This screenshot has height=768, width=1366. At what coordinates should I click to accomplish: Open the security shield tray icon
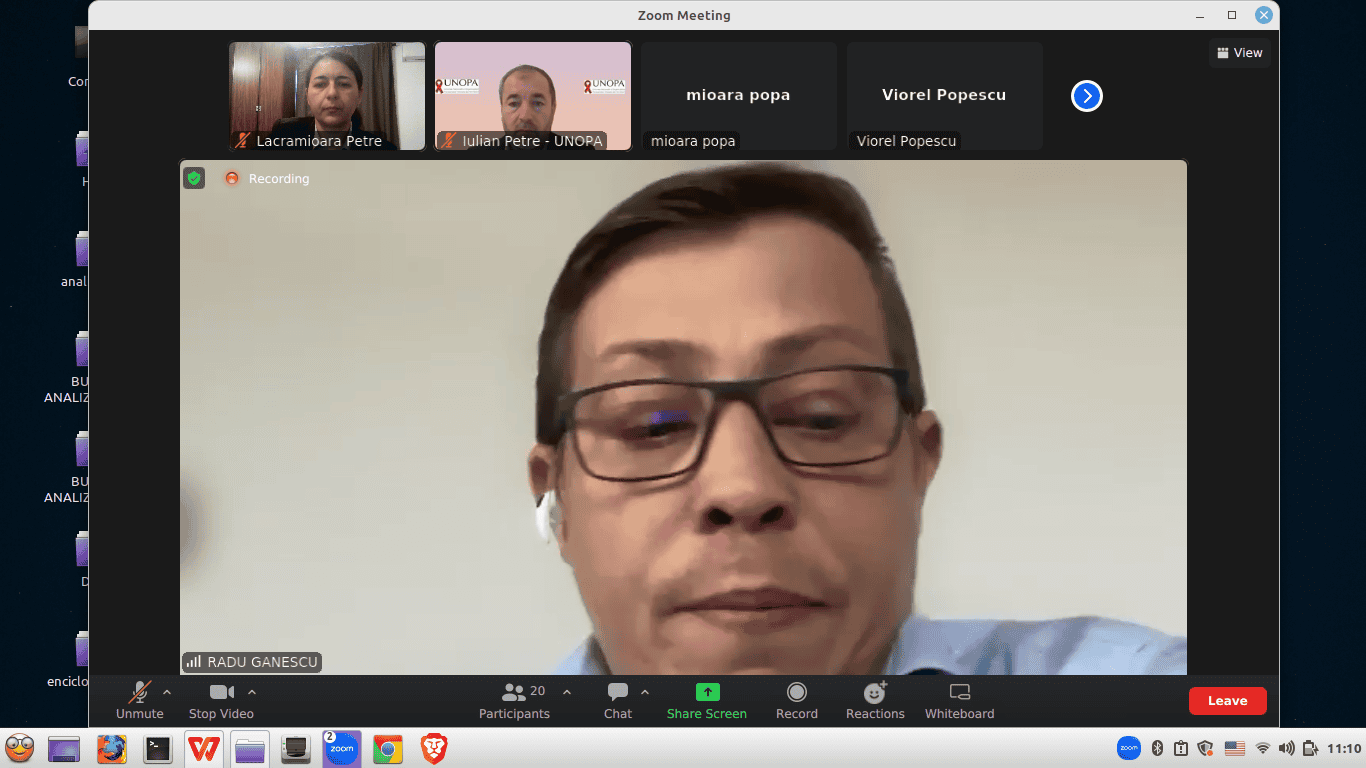point(1206,748)
